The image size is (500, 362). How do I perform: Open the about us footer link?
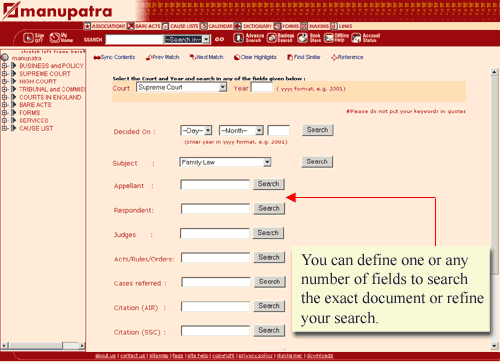pyautogui.click(x=105, y=356)
